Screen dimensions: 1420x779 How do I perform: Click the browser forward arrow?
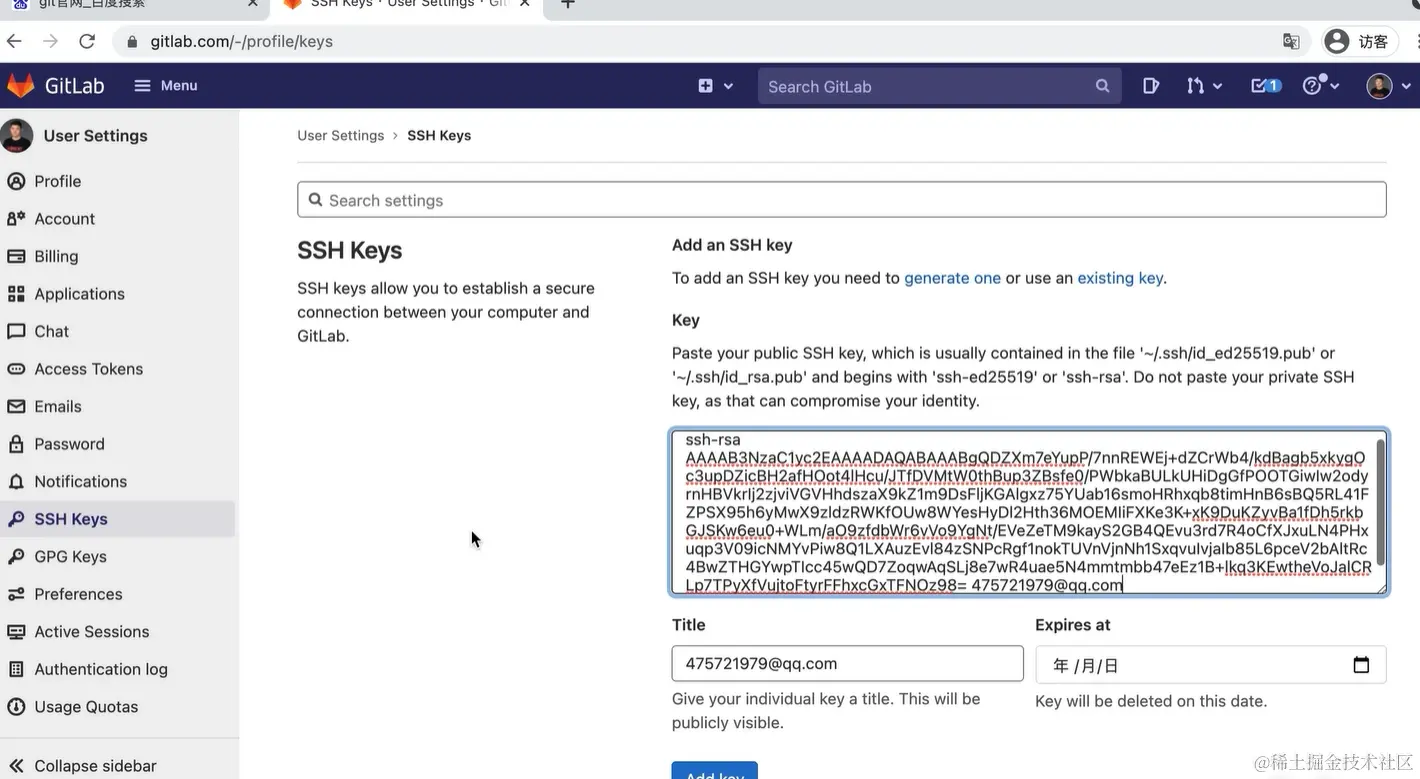(x=50, y=41)
